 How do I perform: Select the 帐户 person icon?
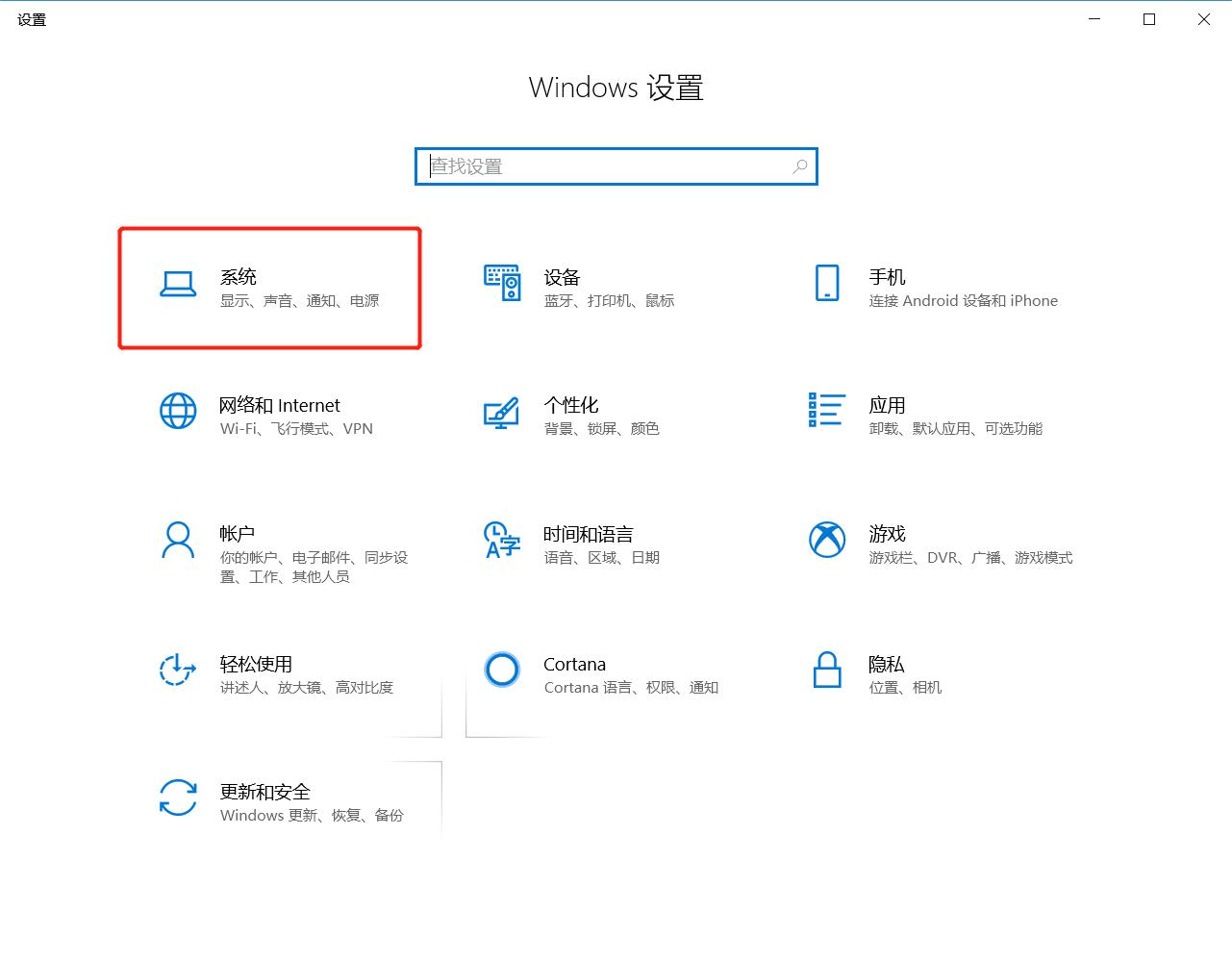click(x=178, y=542)
